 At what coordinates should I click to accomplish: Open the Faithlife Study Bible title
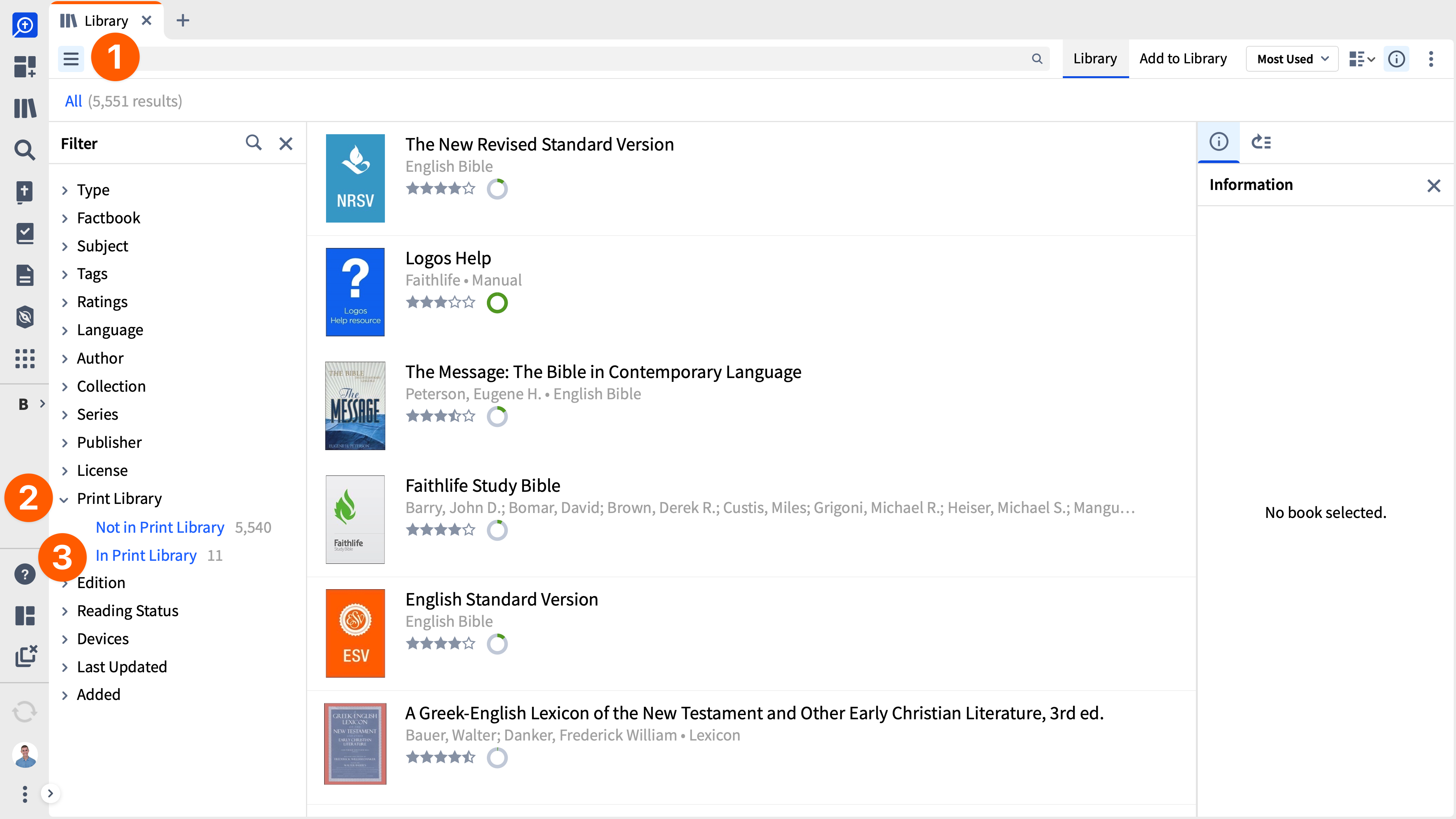483,485
